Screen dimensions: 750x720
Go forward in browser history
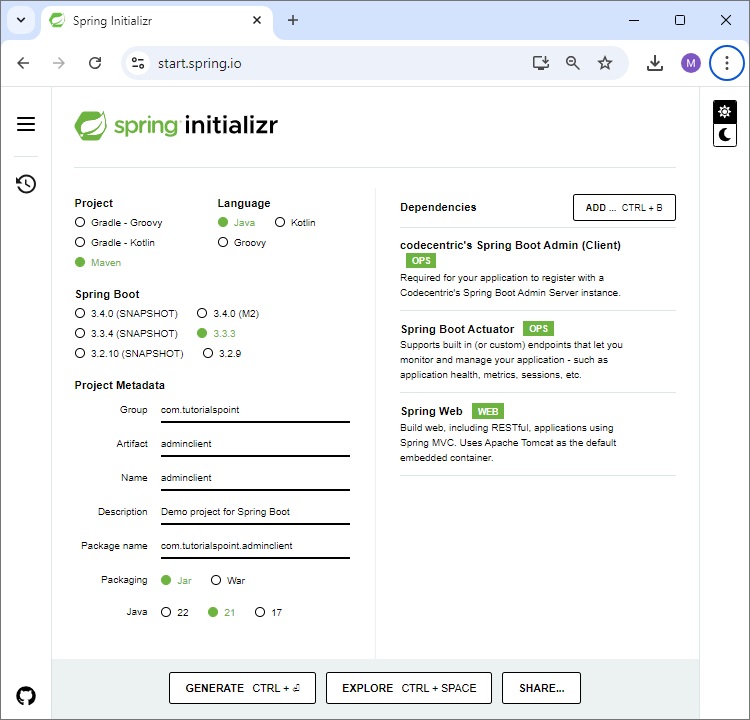point(59,63)
